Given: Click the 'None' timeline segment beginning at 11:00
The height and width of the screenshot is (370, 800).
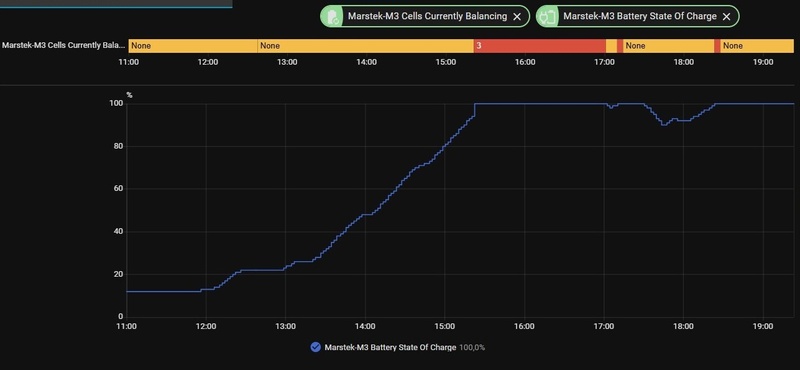Looking at the screenshot, I should coord(193,46).
